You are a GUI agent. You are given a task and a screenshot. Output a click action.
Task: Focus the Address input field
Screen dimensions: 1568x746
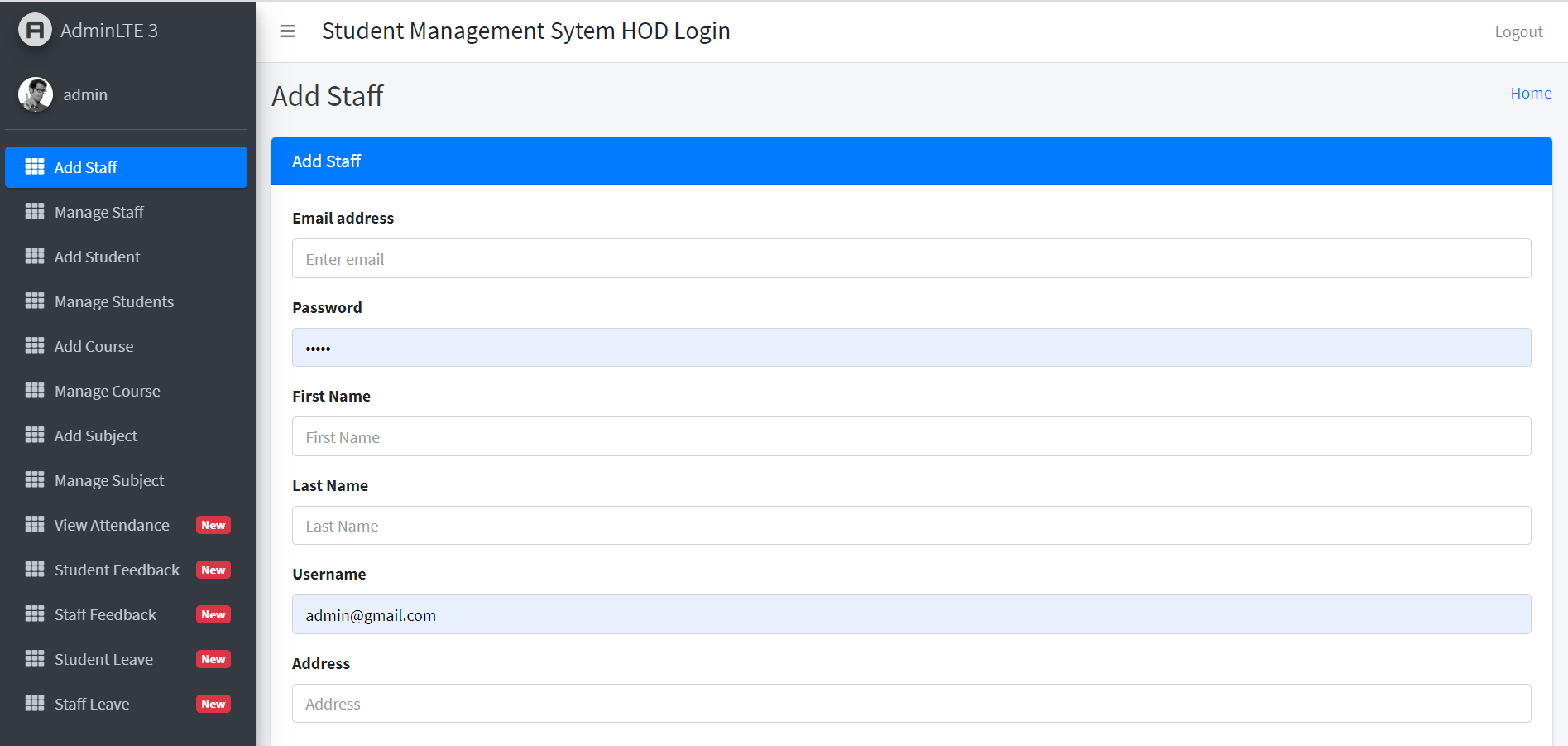911,703
